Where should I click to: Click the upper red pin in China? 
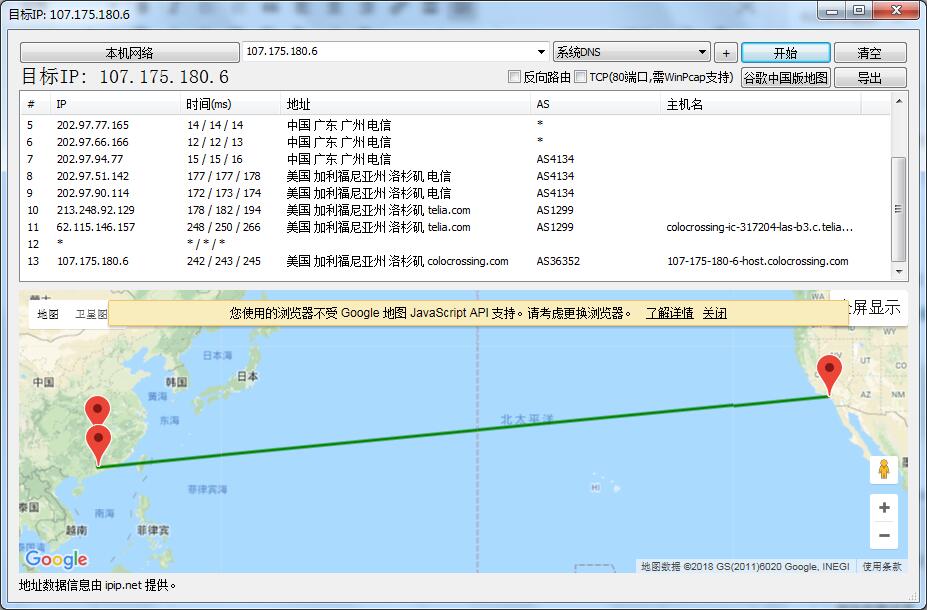[97, 411]
